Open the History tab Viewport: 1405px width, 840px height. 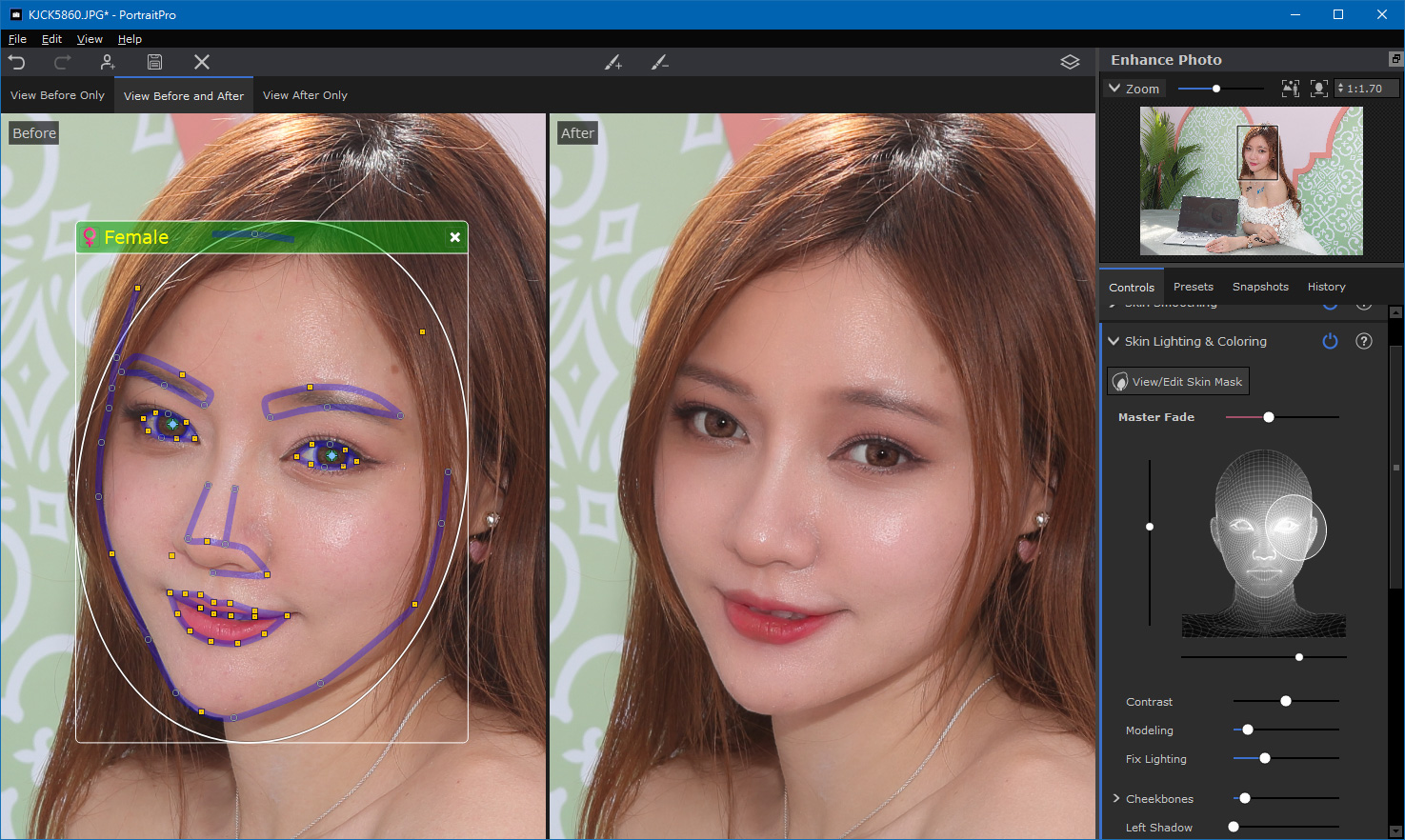pos(1326,287)
